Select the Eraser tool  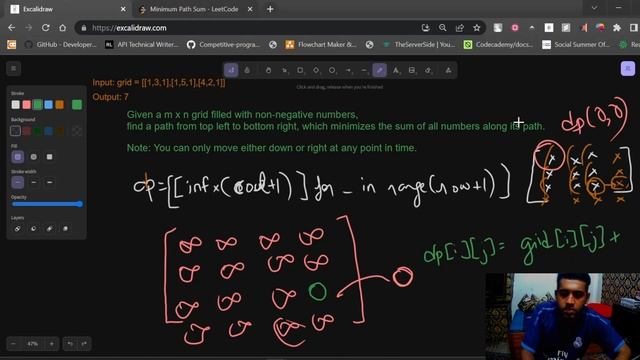(x=427, y=70)
